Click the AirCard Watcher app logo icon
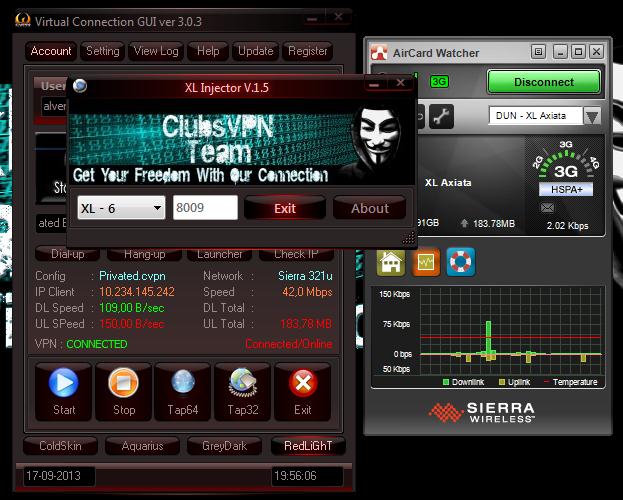 pos(379,52)
